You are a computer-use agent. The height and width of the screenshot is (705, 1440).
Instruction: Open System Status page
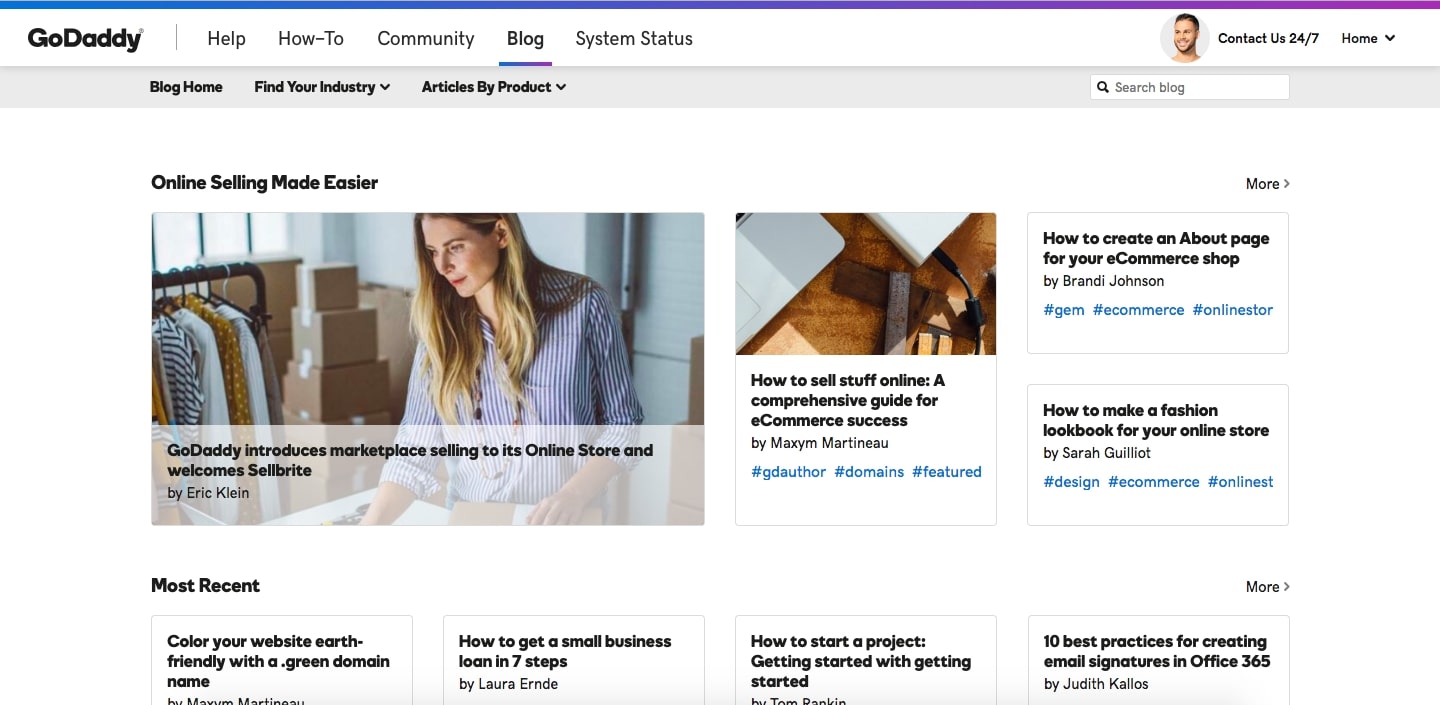tap(634, 39)
